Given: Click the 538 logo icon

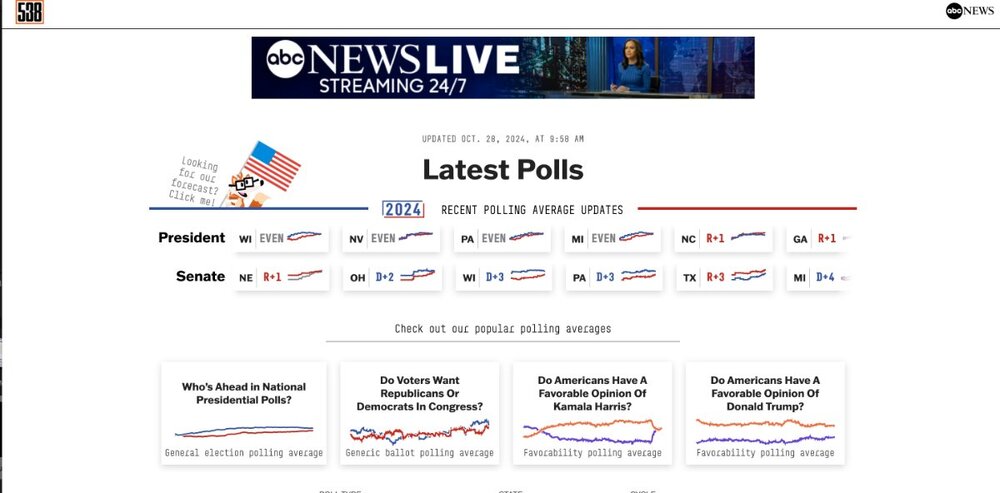Looking at the screenshot, I should (x=30, y=13).
